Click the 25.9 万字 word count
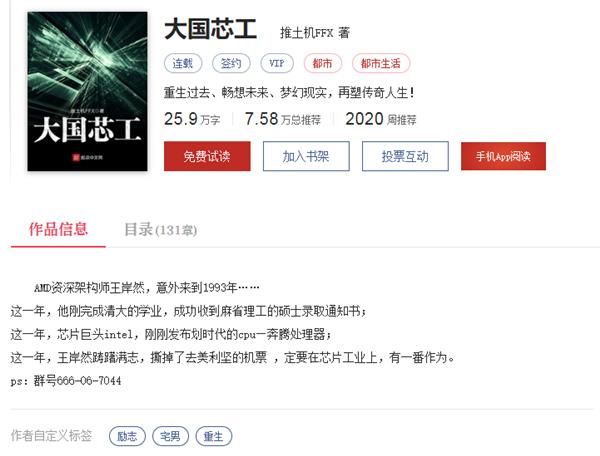 (192, 119)
